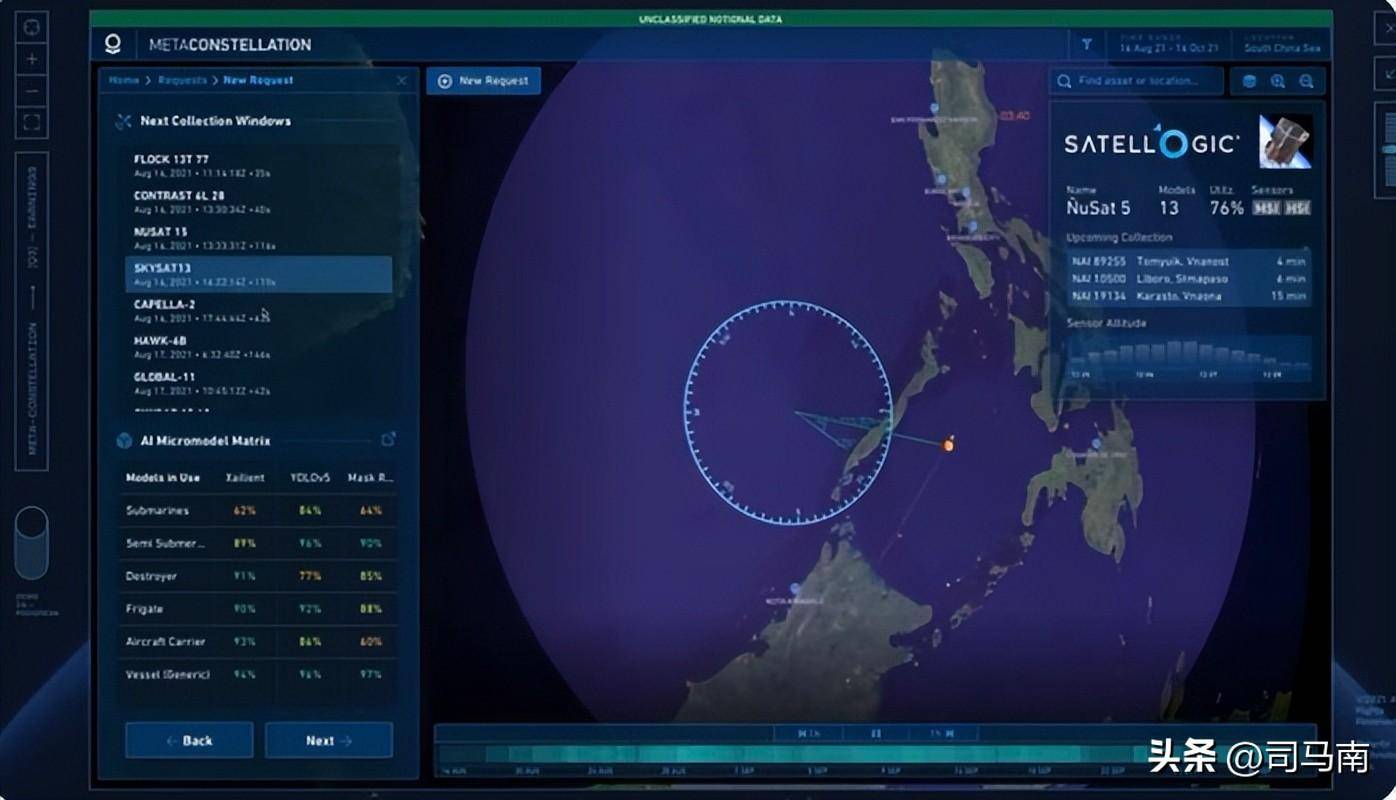The height and width of the screenshot is (800, 1396).
Task: Click the recenter target icon on left rail
Action: pyautogui.click(x=32, y=25)
